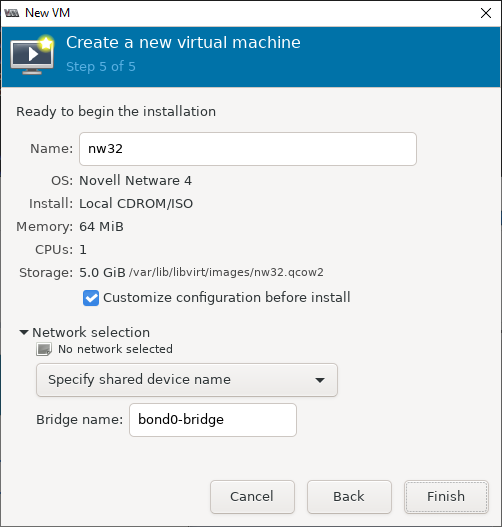Screen dimensions: 502x527
Task: Focus the Name field containing nw32
Action: coord(248,149)
